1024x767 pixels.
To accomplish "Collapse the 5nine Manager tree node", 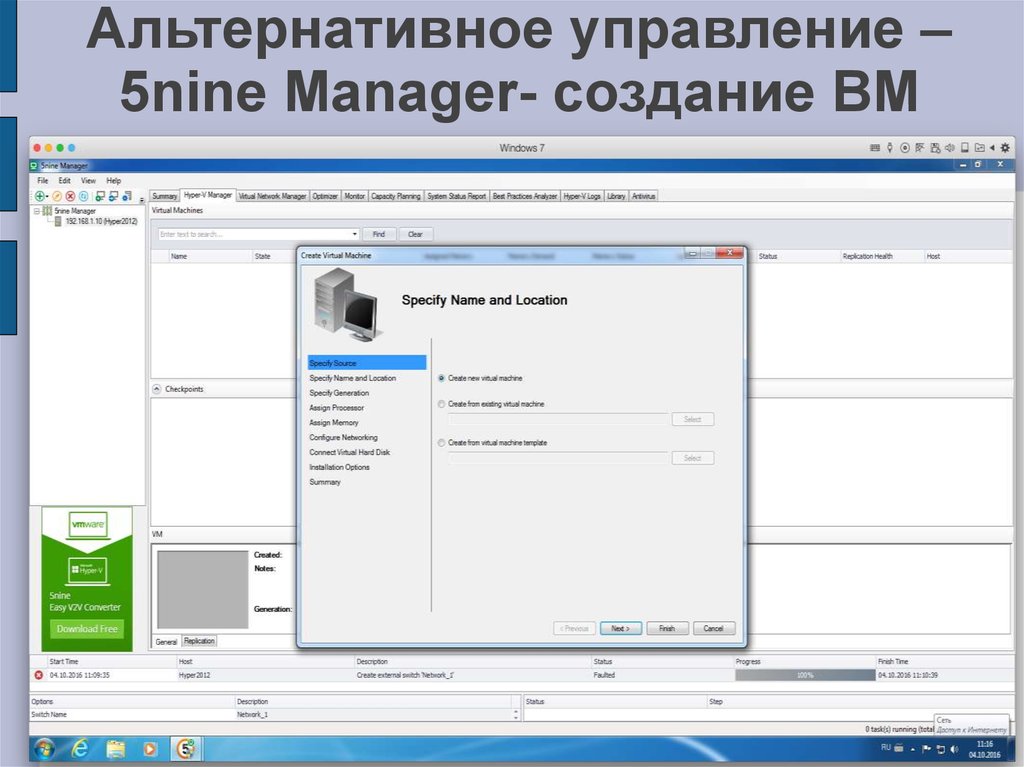I will pyautogui.click(x=37, y=211).
